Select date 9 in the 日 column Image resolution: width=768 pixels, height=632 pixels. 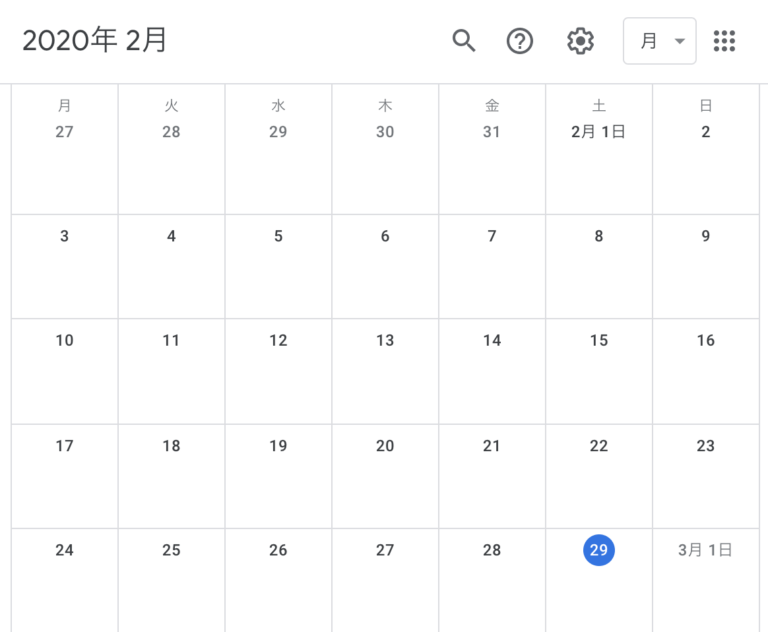point(705,236)
